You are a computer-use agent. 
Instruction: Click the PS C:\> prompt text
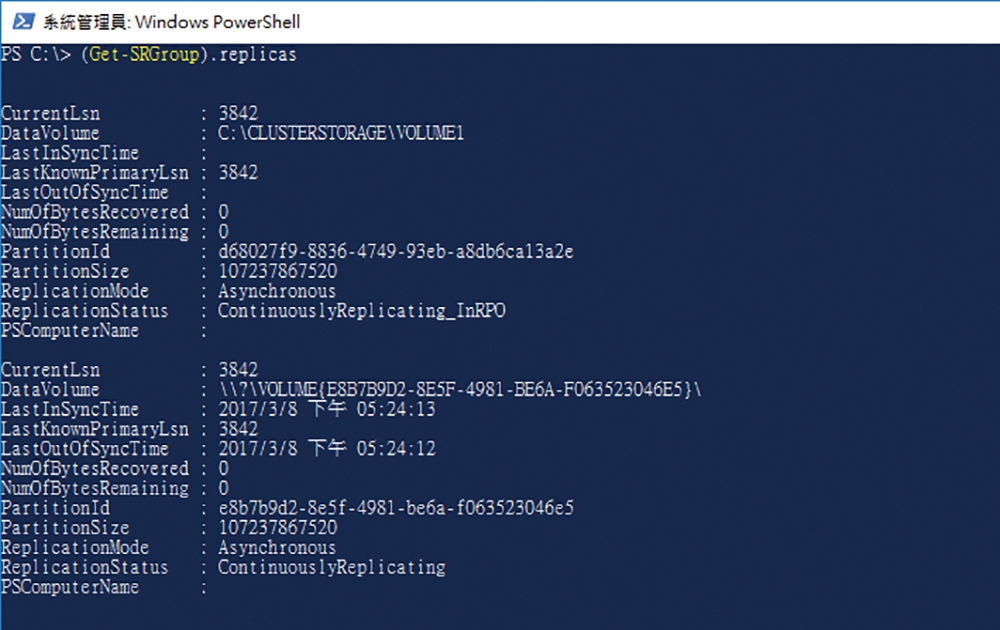point(36,54)
